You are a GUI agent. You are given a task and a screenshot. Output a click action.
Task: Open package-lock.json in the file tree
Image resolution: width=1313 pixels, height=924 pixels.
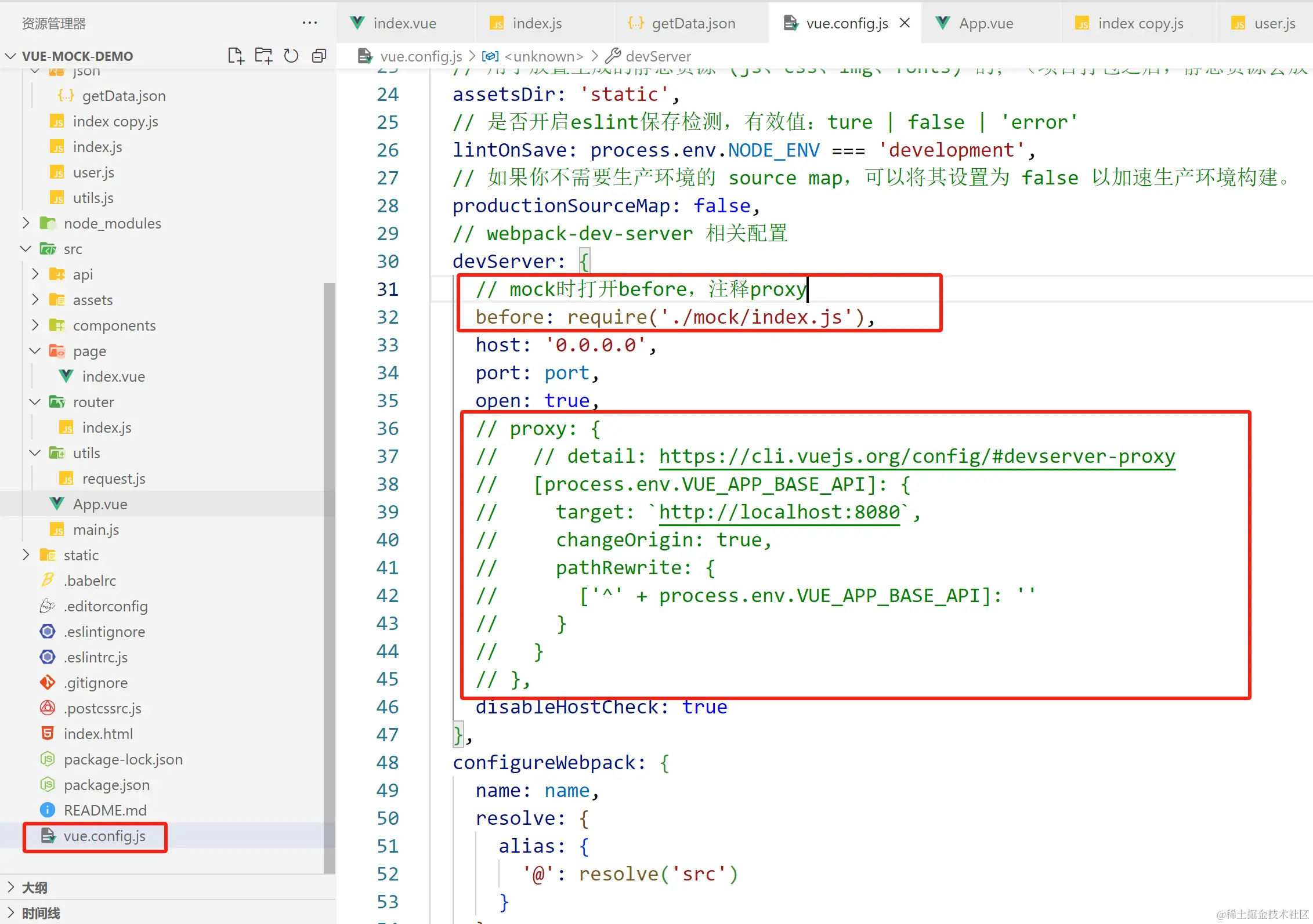point(123,759)
